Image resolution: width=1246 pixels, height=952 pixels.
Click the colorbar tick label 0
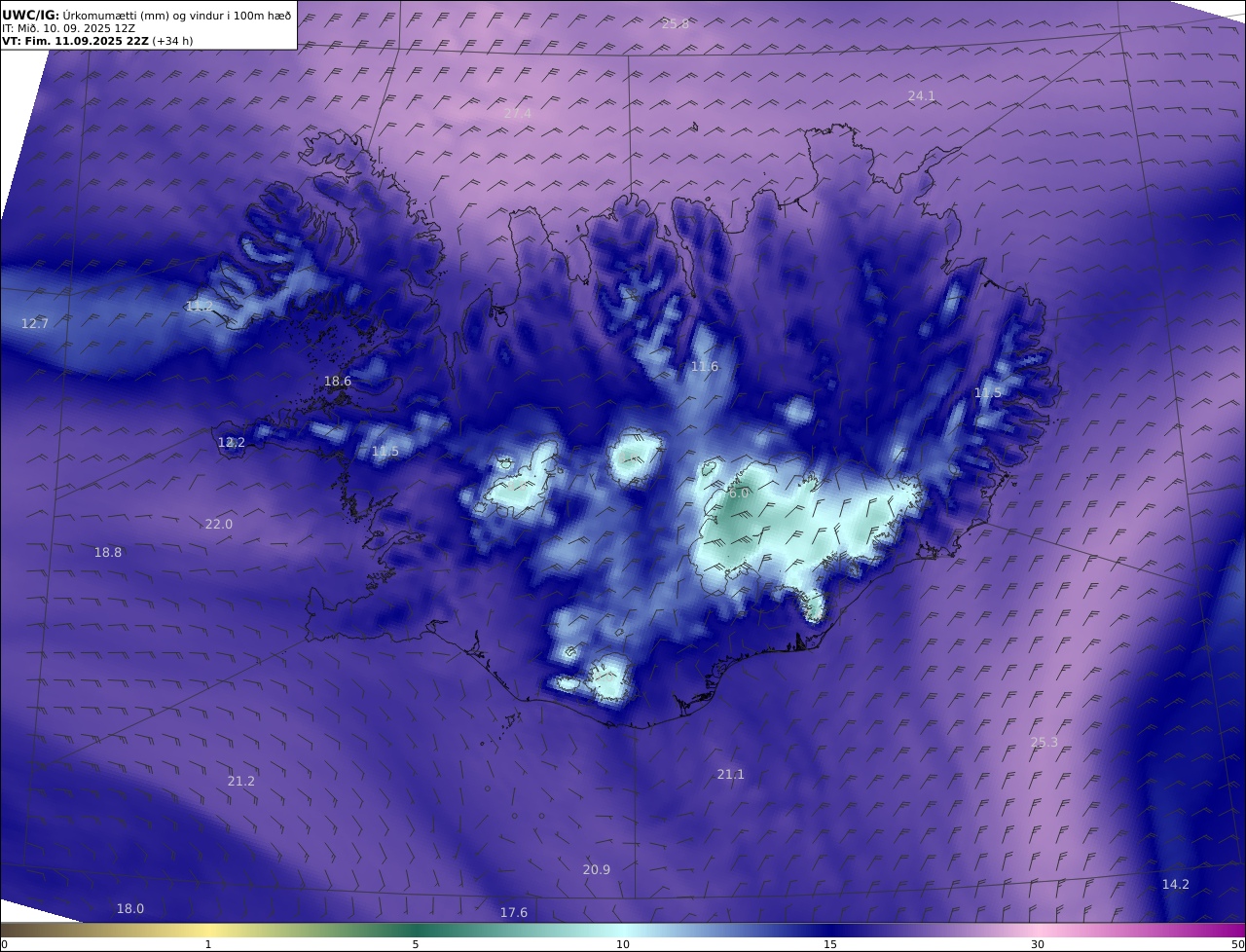point(4,944)
